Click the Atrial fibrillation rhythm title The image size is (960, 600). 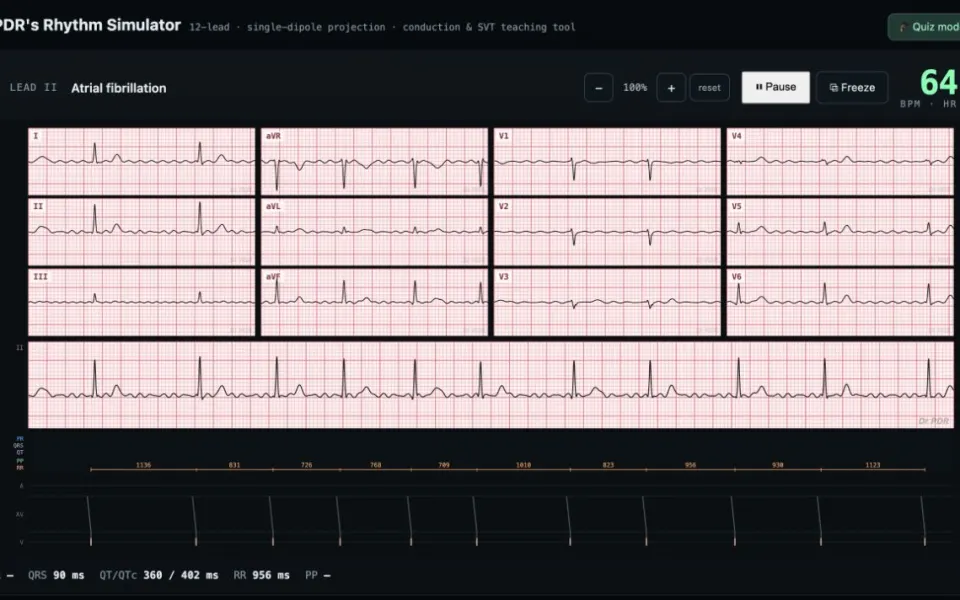click(119, 88)
